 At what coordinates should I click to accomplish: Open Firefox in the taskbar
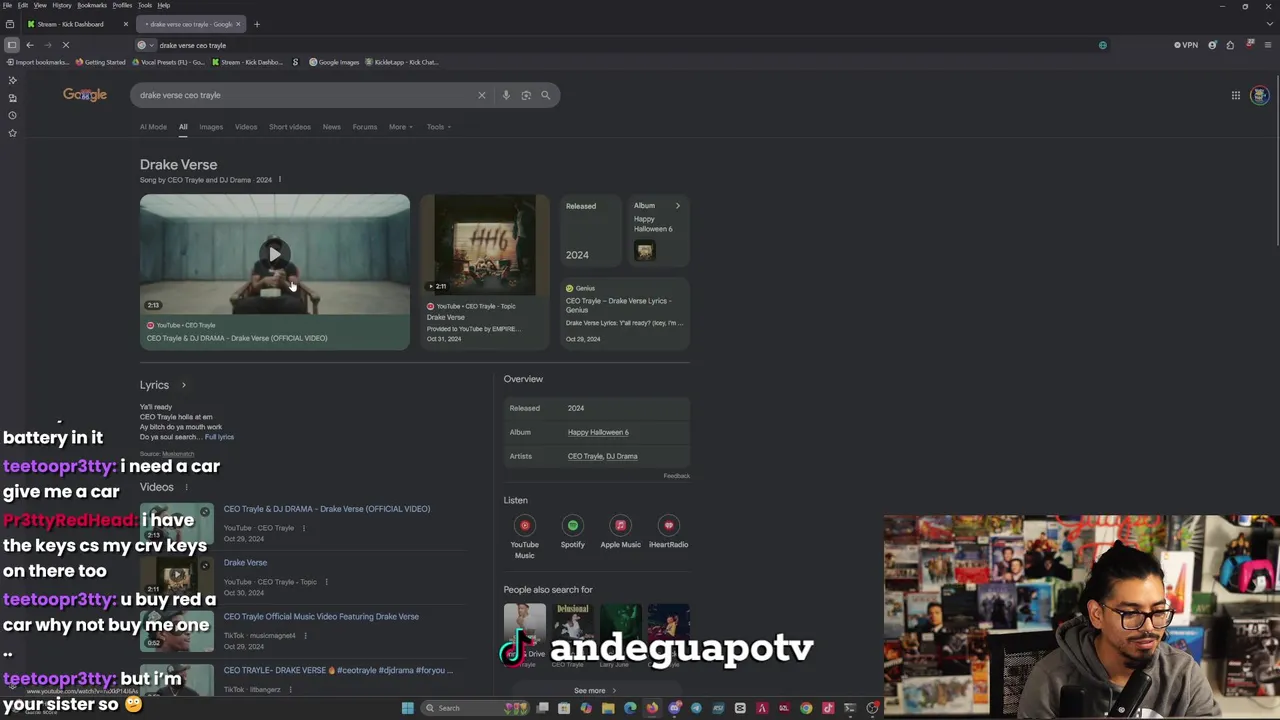pos(651,708)
